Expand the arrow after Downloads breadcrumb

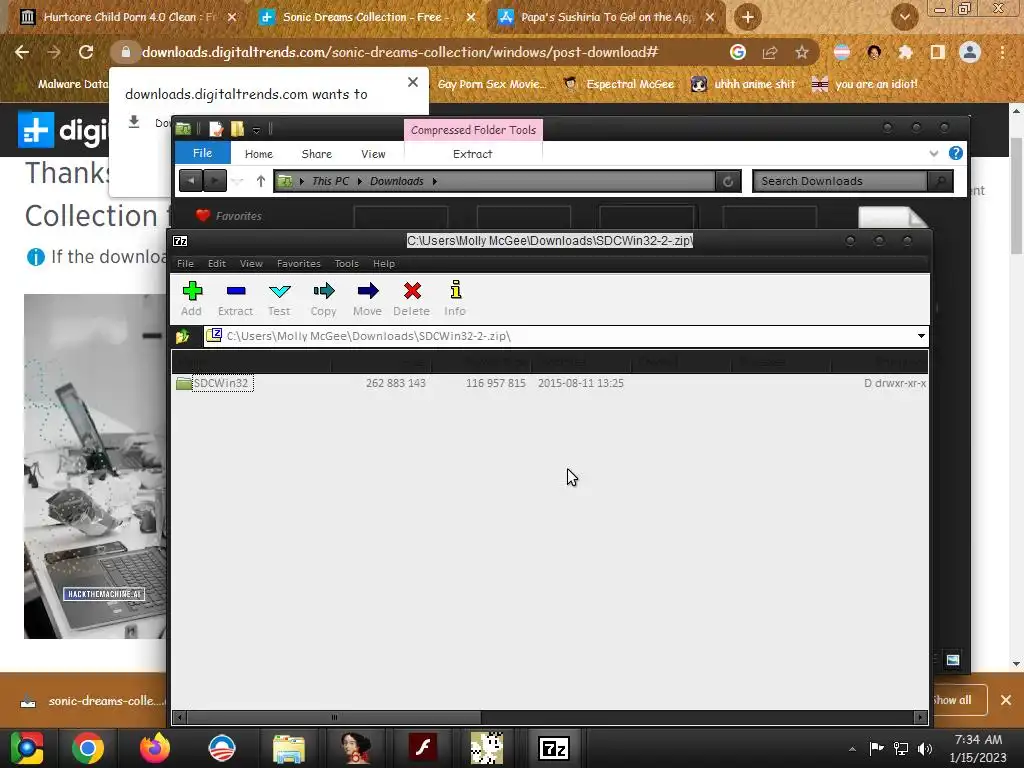(434, 181)
